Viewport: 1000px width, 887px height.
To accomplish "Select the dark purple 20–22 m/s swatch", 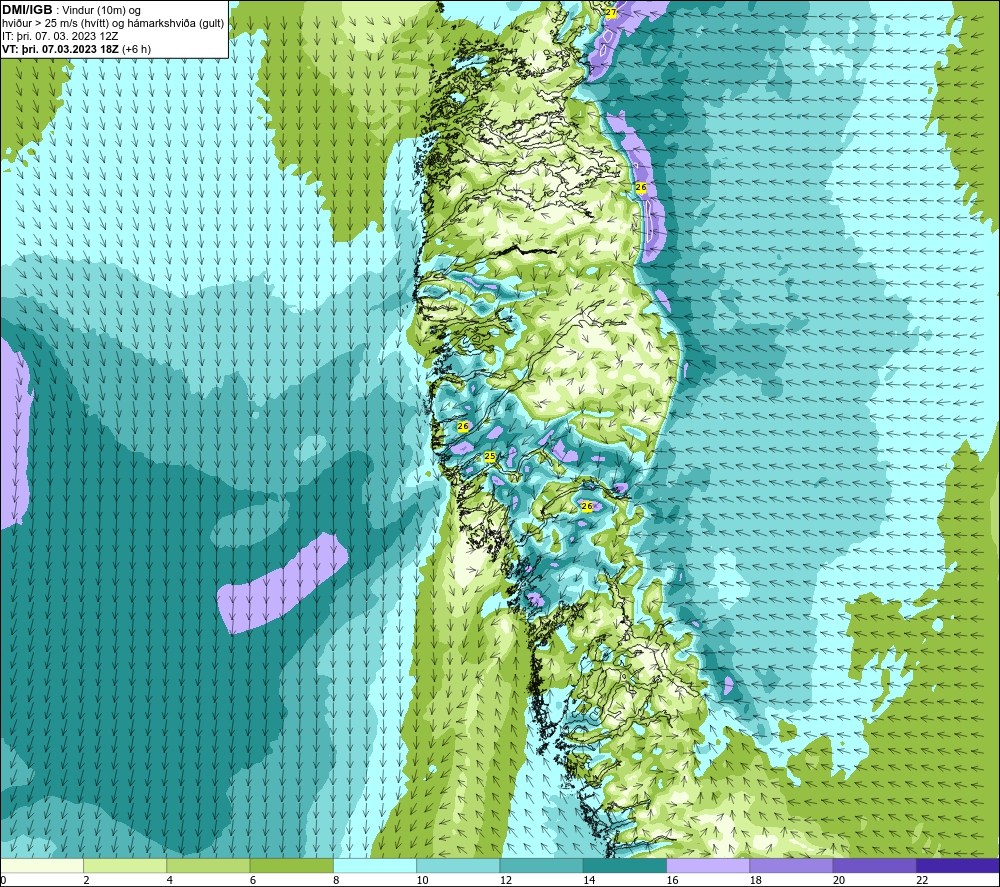I will coord(874,865).
